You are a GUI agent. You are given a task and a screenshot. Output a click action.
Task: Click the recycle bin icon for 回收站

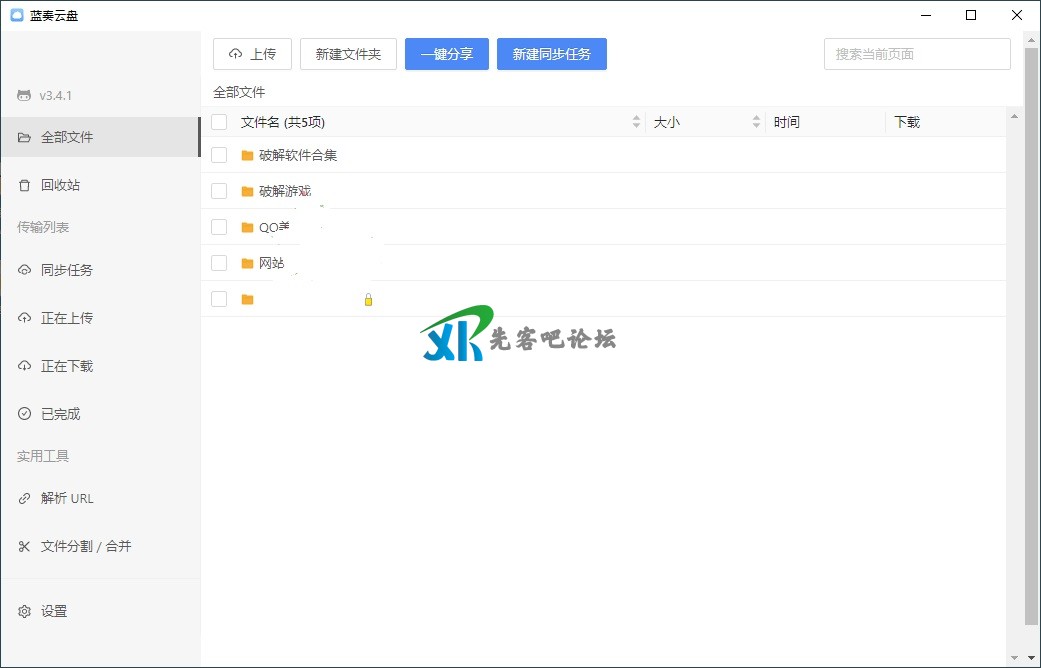(25, 185)
